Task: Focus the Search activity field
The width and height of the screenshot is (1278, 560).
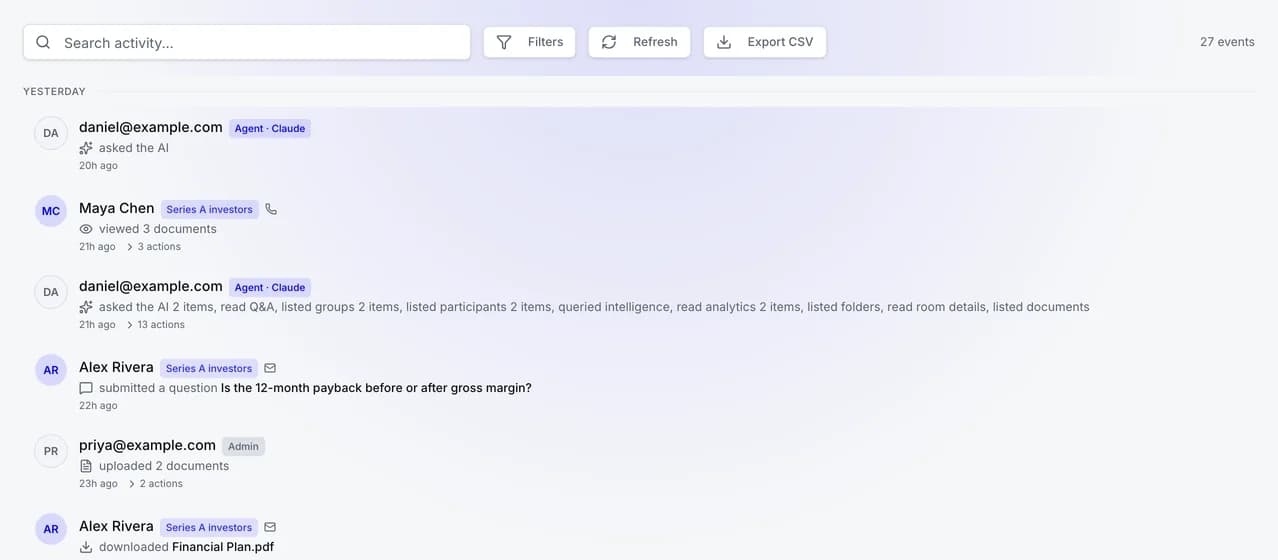Action: [247, 42]
